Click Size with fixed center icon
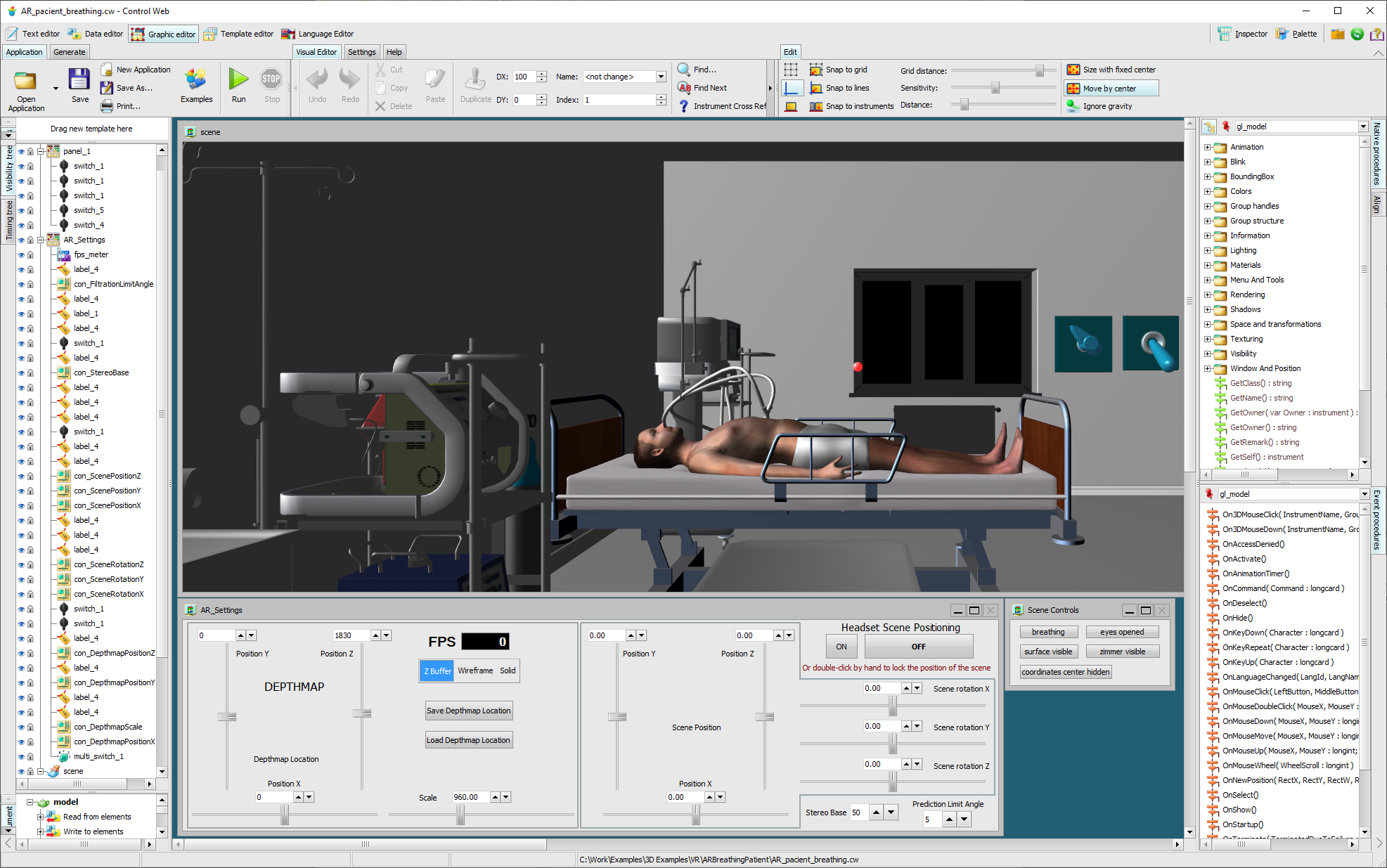 pyautogui.click(x=1073, y=70)
